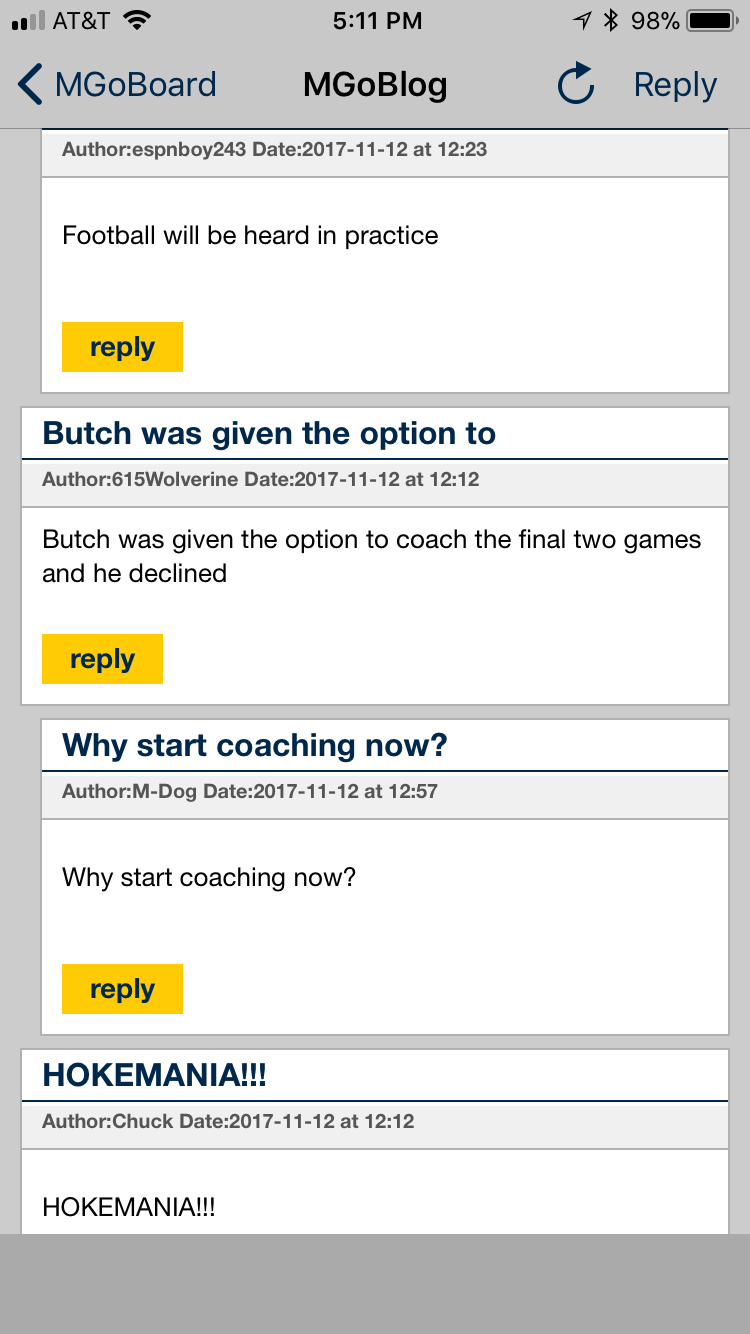Reply to 615Wolverine's Butch comment

click(x=102, y=659)
